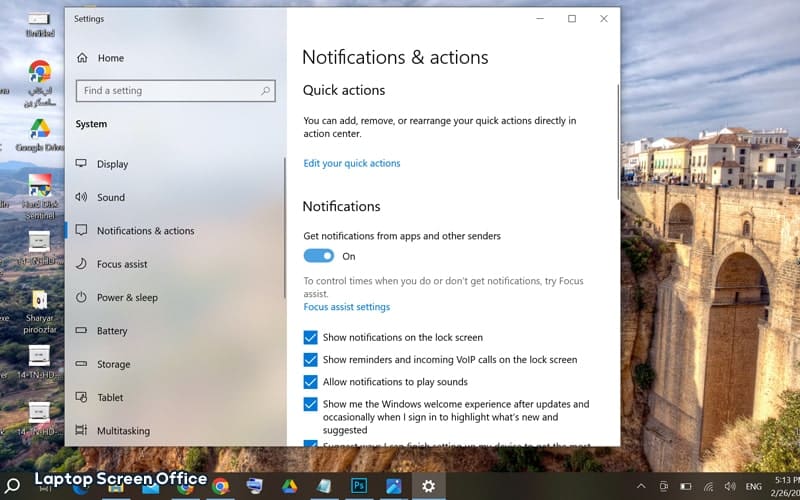Open the taskbar search magnifier

click(12, 485)
